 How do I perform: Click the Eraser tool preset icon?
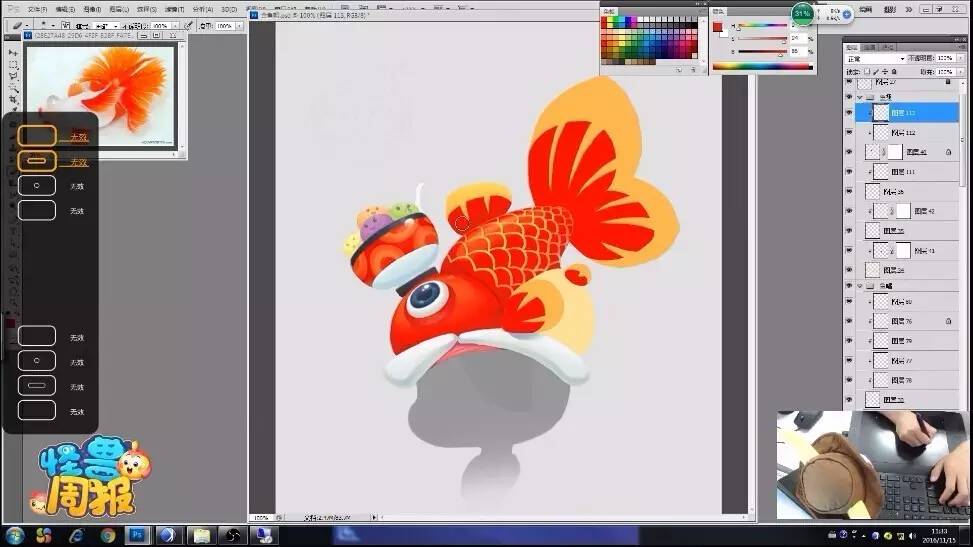tap(17, 26)
